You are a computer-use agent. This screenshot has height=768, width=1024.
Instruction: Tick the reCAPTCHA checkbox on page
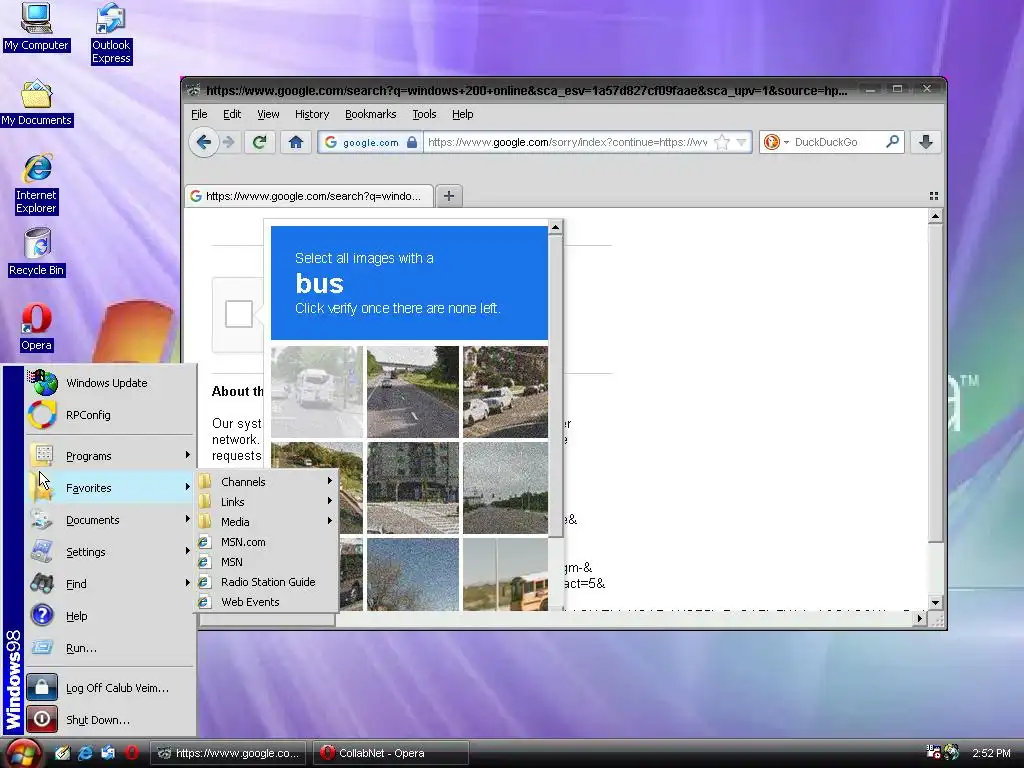(239, 314)
